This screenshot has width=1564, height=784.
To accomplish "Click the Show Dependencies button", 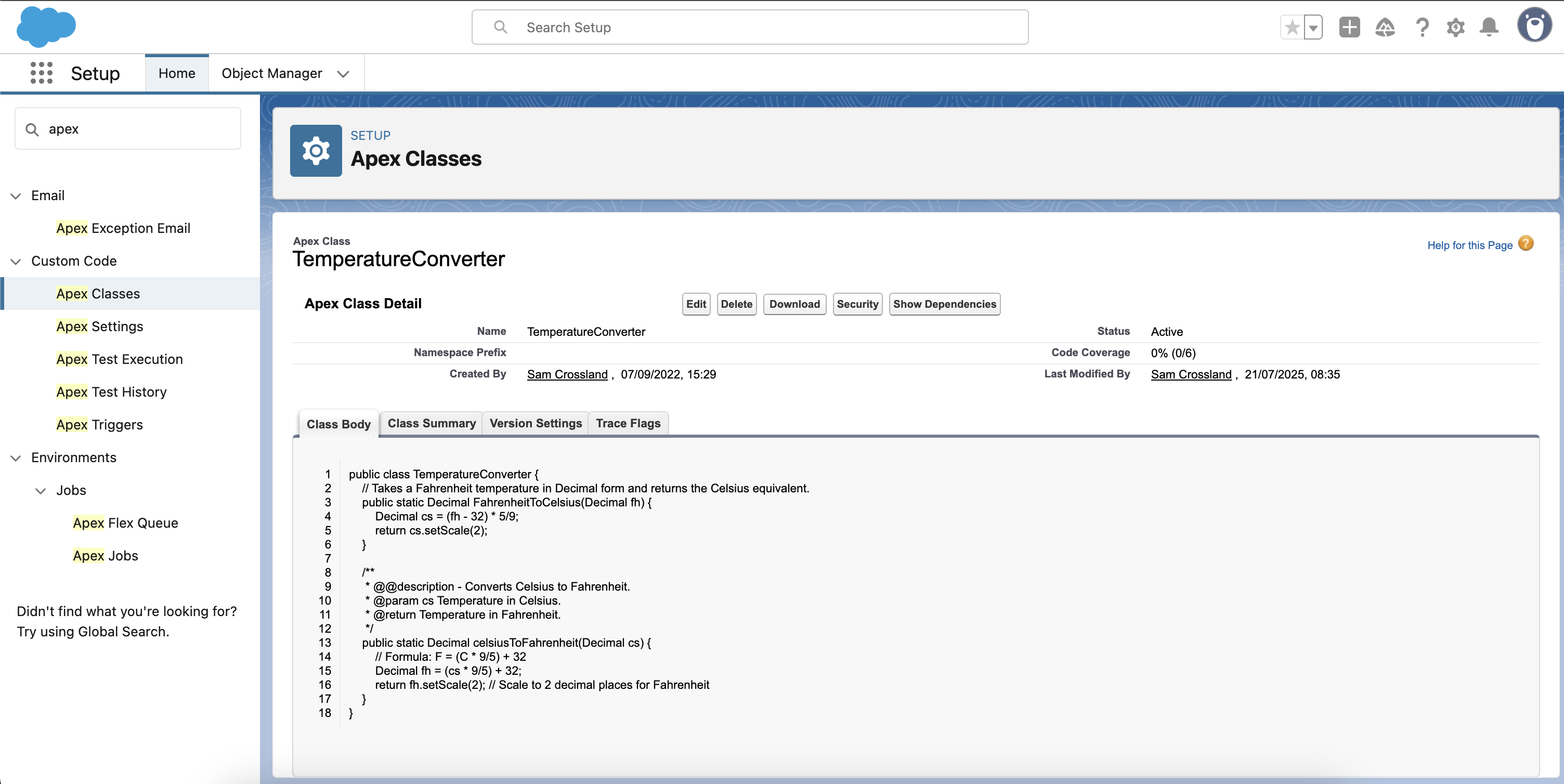I will 944,304.
